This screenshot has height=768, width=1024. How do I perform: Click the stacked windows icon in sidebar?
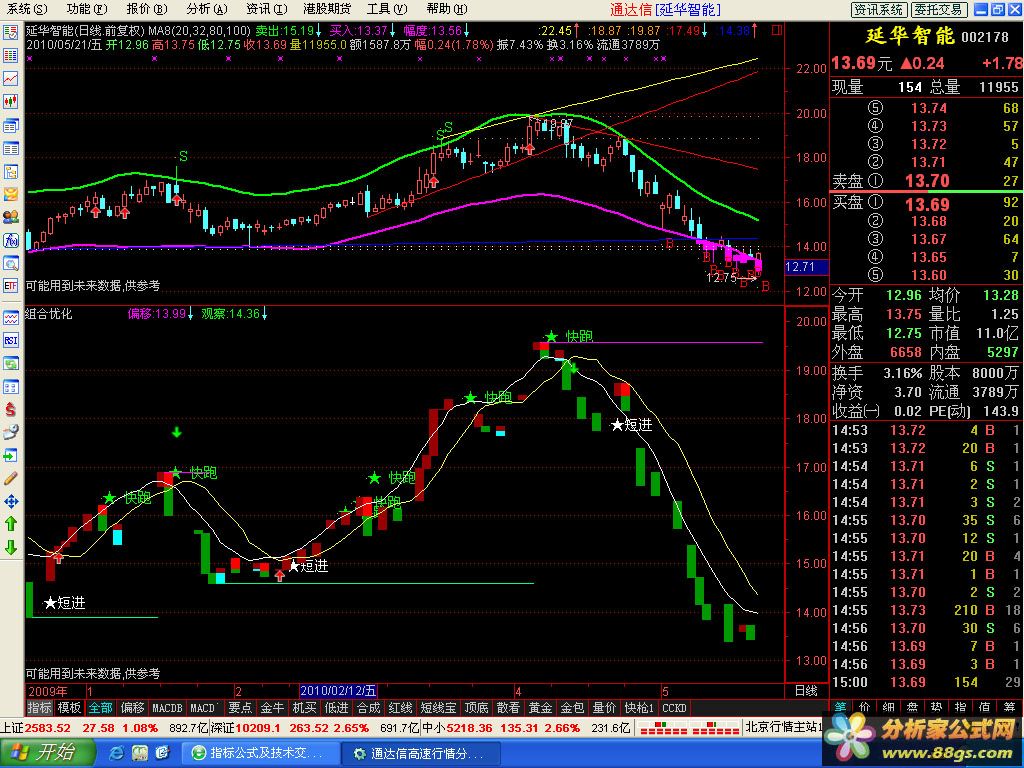pos(10,125)
